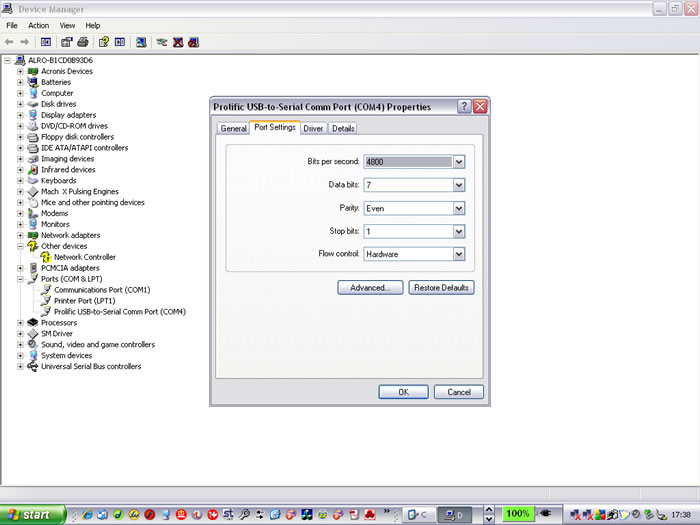The height and width of the screenshot is (525, 700).
Task: Select the Port Settings tab
Action: click(275, 127)
